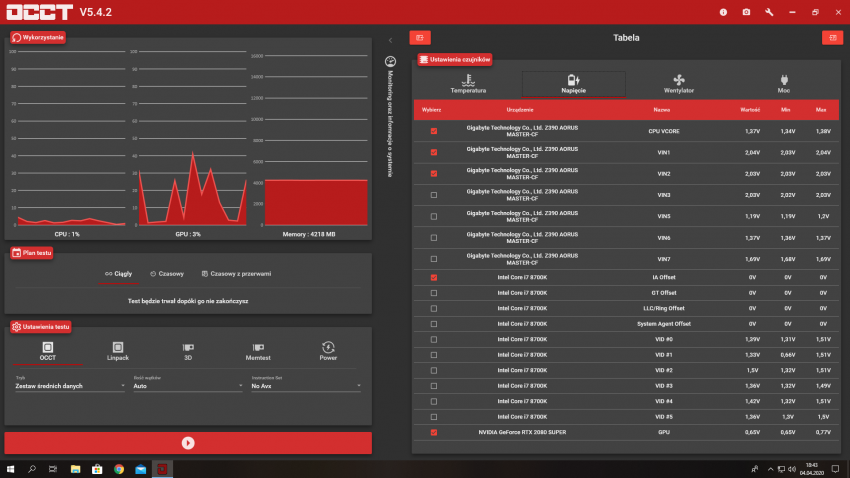Select the Linpack test icon
This screenshot has width=850, height=478.
coord(118,350)
